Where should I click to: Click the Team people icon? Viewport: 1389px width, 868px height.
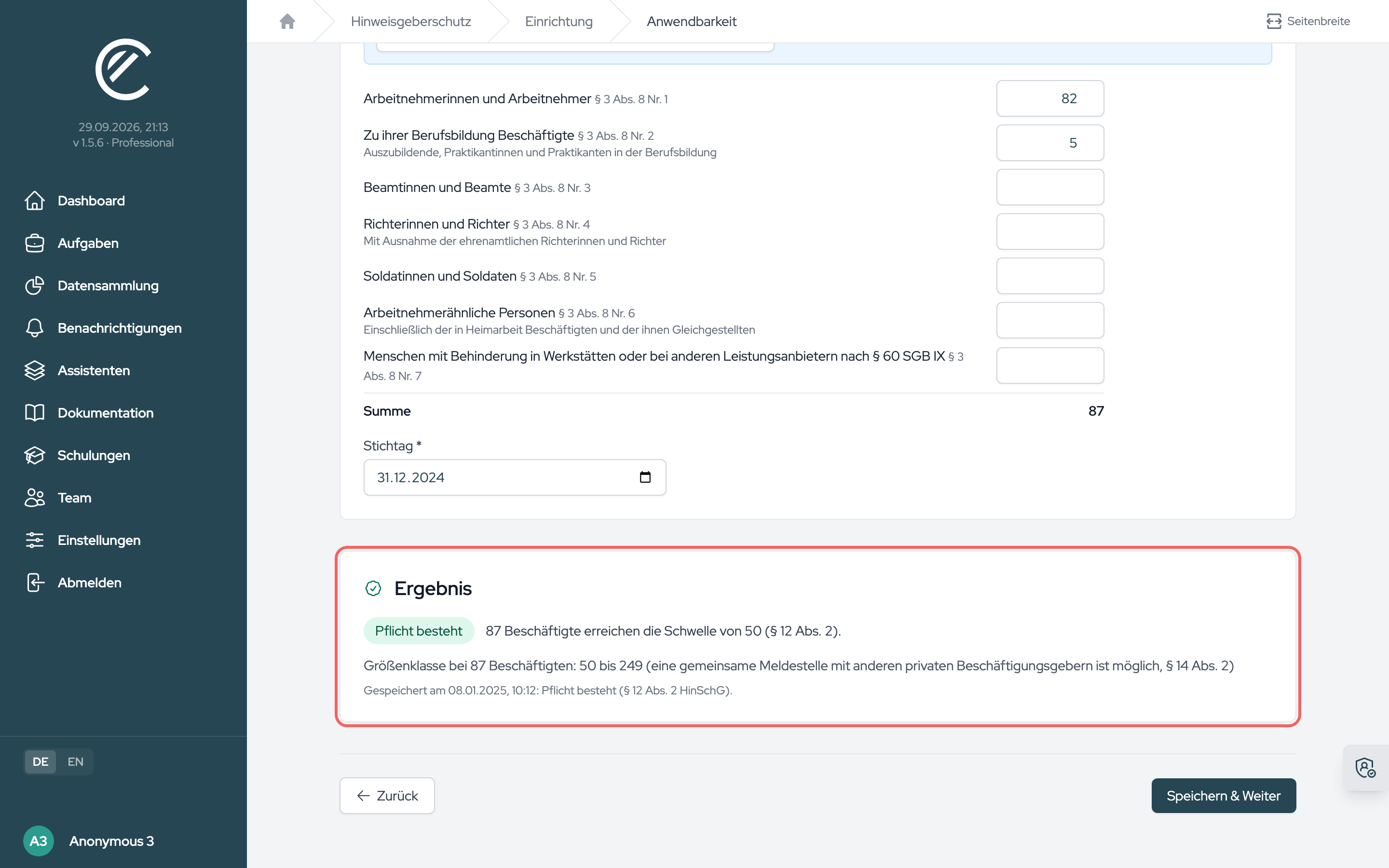[34, 498]
